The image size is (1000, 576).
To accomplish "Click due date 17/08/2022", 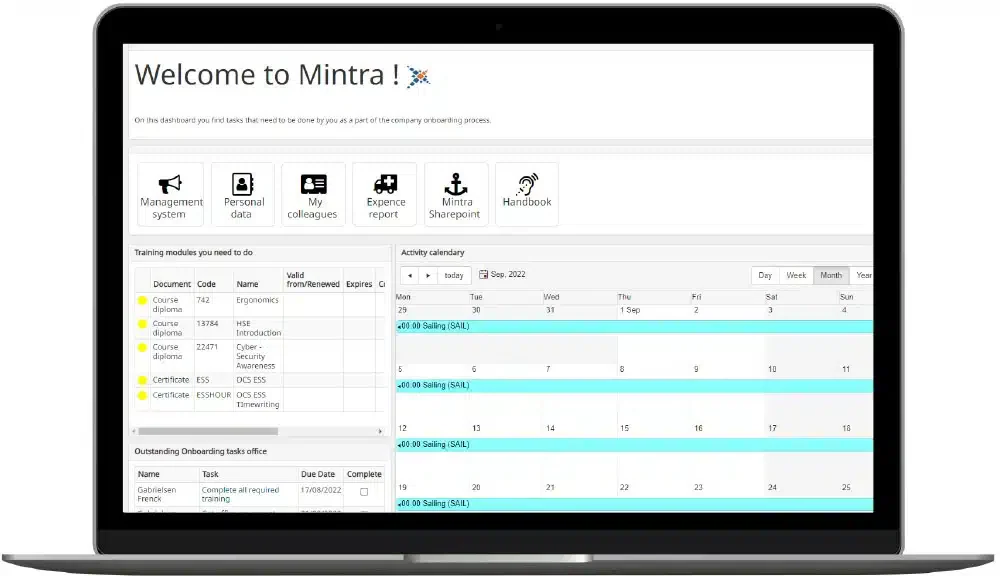I will (x=321, y=490).
